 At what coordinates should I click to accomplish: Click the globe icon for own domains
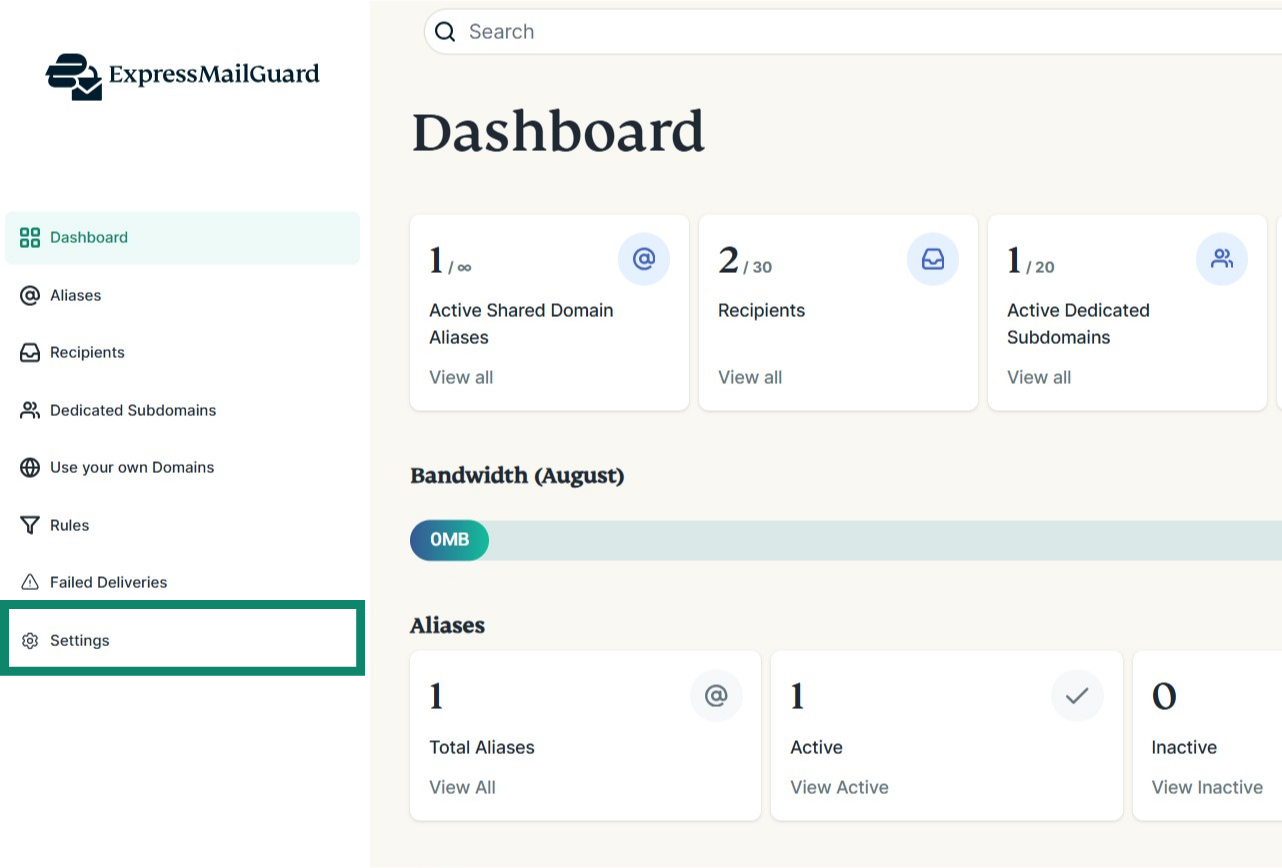30,467
